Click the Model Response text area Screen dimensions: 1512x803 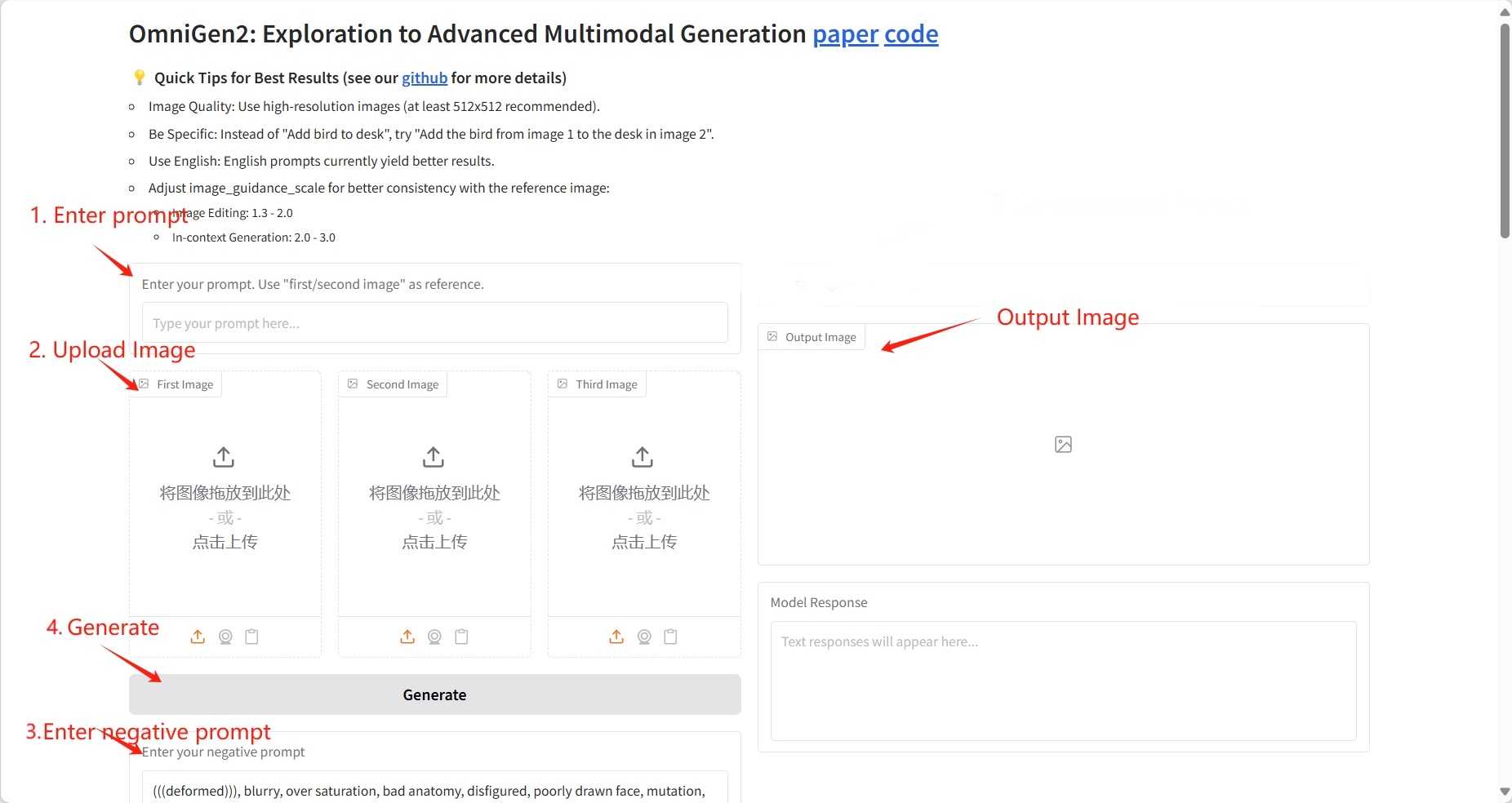[1063, 681]
